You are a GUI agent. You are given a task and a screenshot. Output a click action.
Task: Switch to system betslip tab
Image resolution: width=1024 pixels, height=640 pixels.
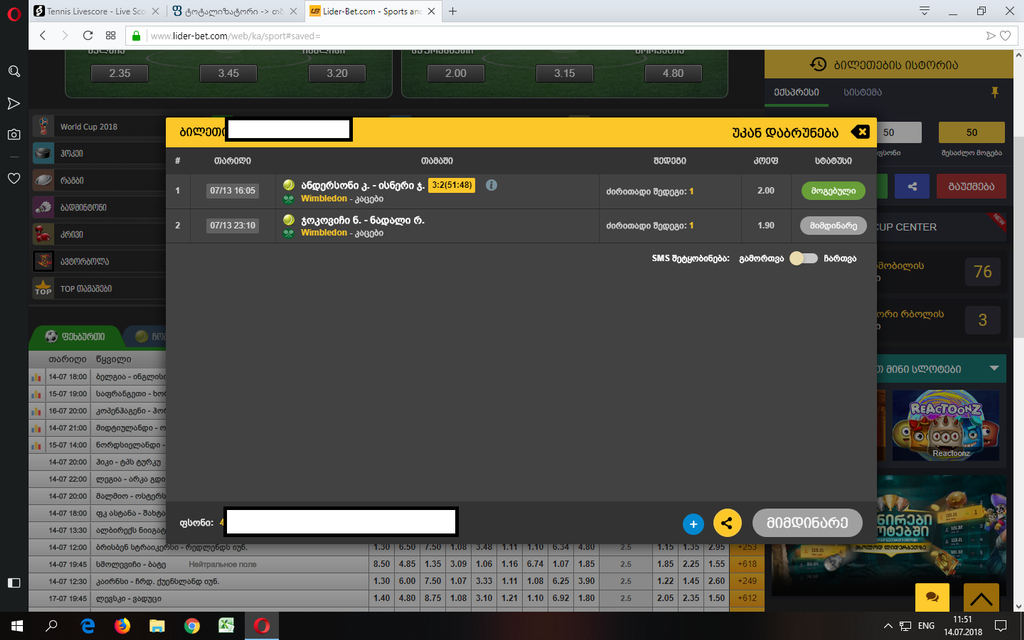point(862,92)
